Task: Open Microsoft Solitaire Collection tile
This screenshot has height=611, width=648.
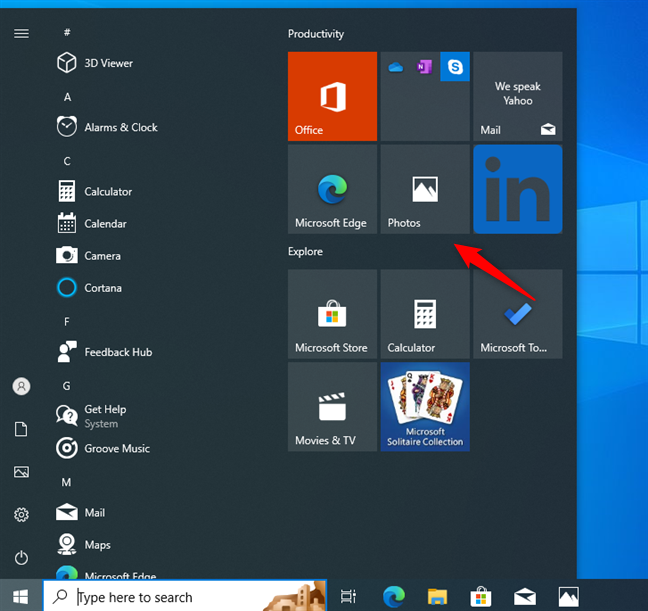Action: [425, 406]
